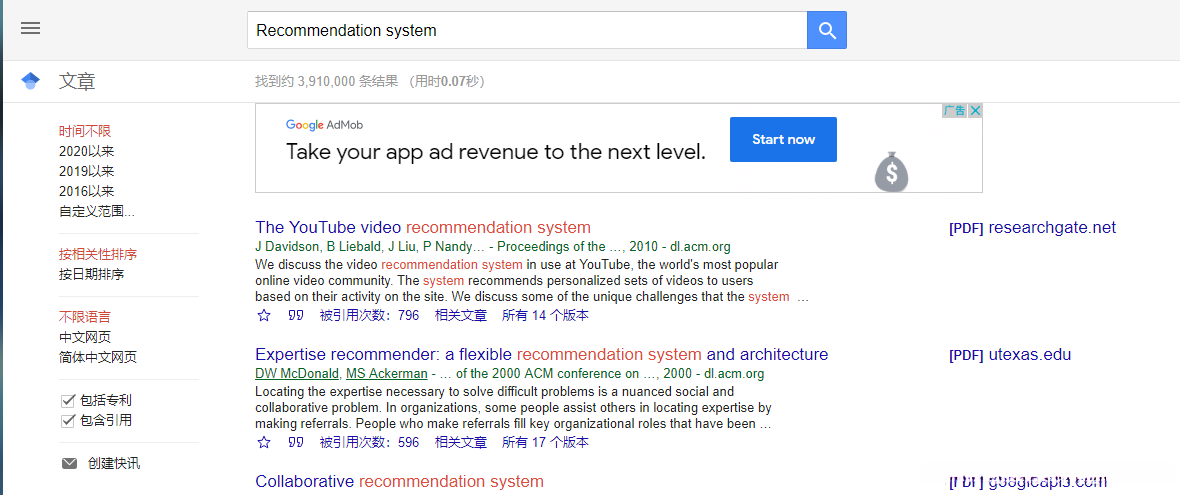Filter results to 2020以来
This screenshot has width=1180, height=495.
[87, 151]
